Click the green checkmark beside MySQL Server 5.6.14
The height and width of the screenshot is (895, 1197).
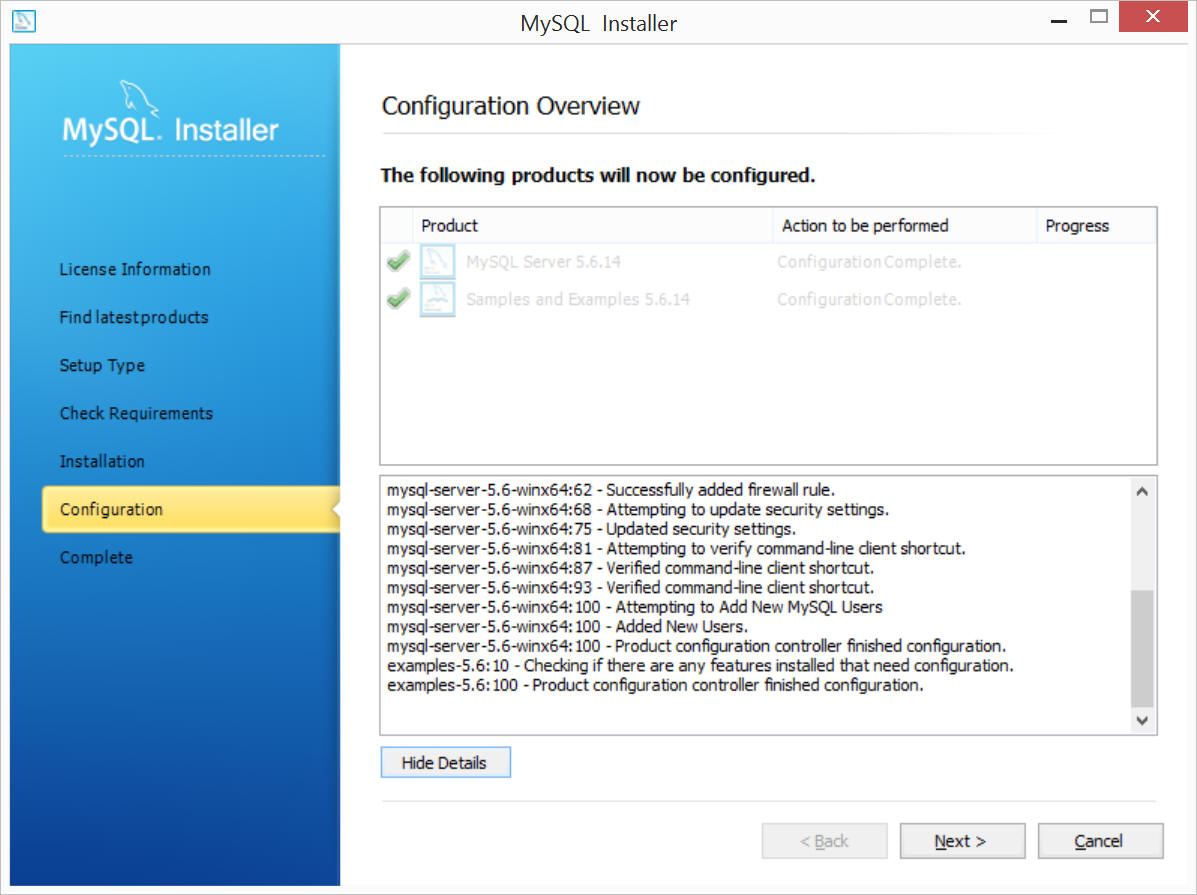[x=398, y=261]
